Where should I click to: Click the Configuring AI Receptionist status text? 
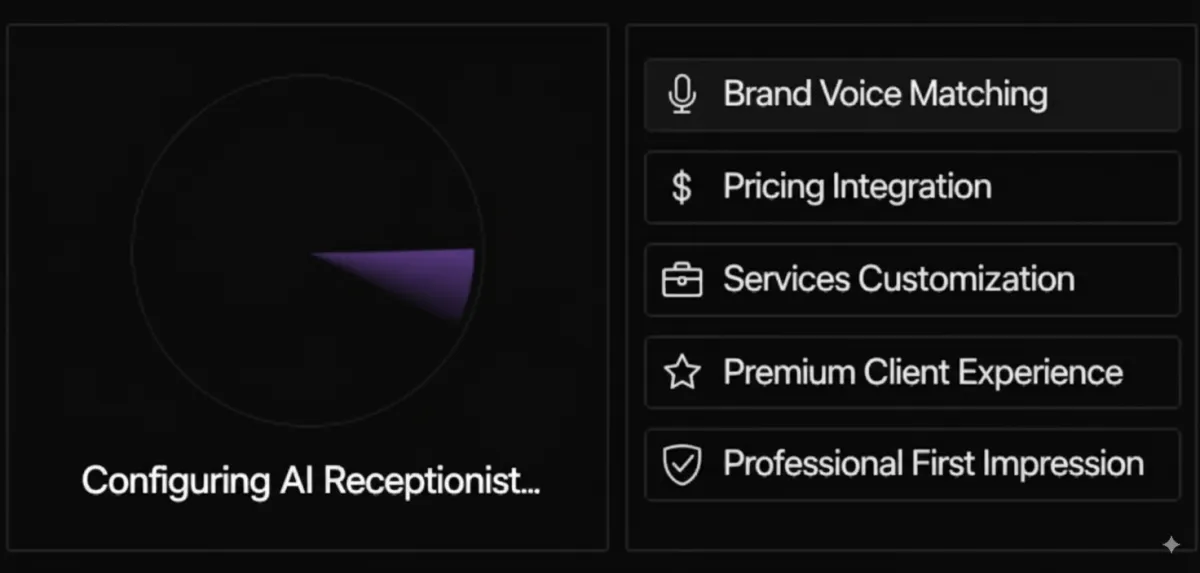pos(311,481)
